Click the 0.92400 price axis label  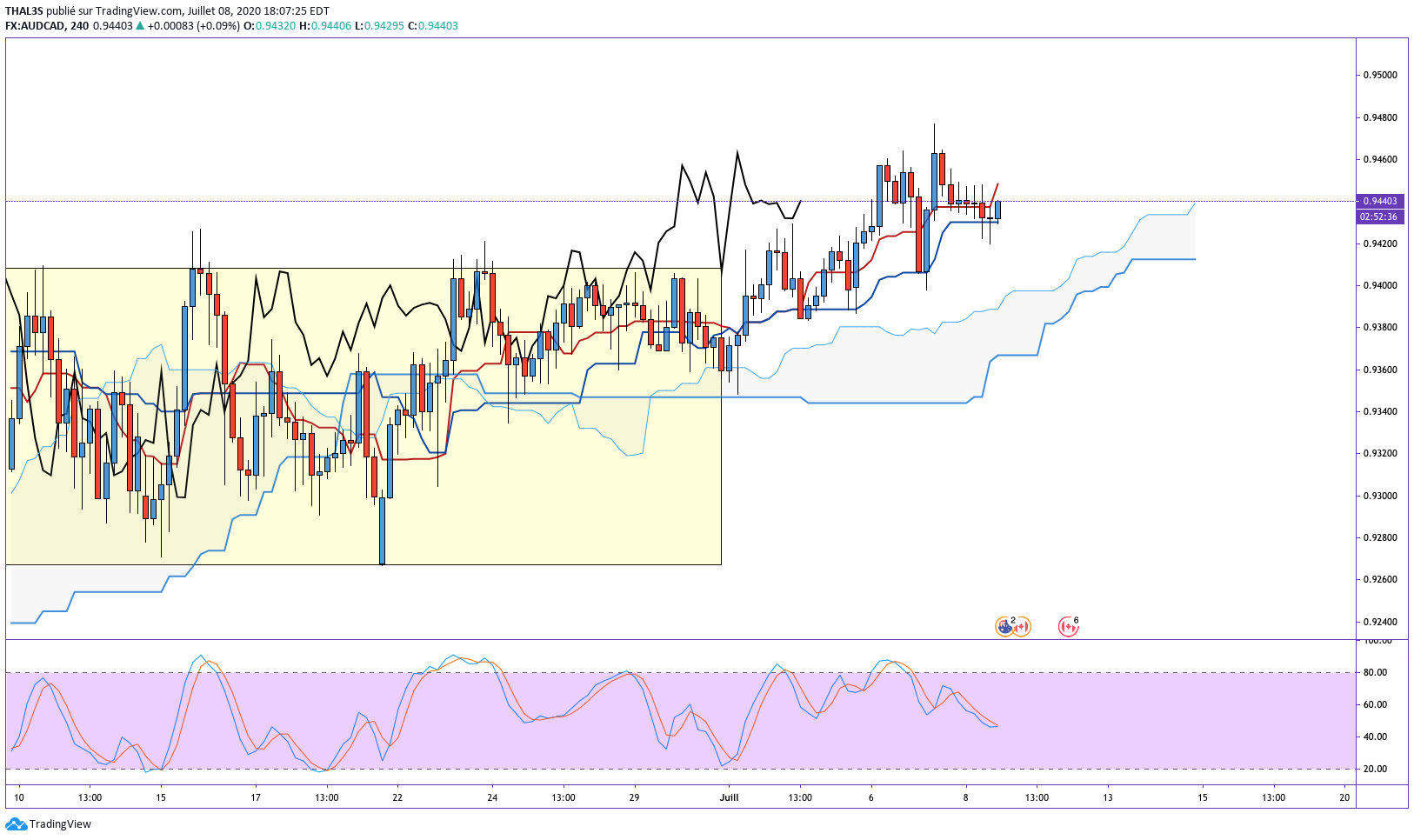coord(1380,622)
